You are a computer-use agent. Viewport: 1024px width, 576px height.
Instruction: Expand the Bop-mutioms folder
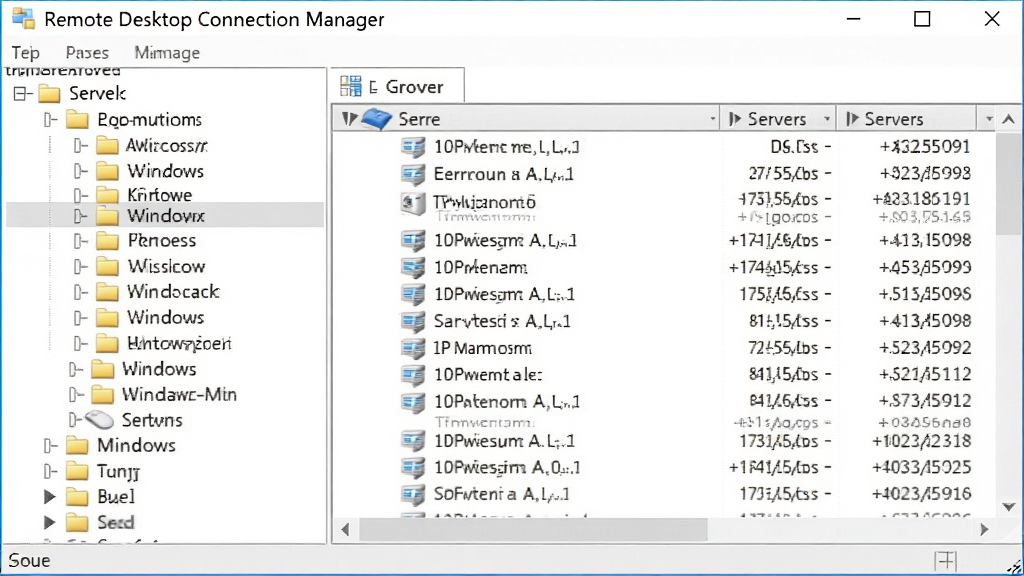coord(50,120)
